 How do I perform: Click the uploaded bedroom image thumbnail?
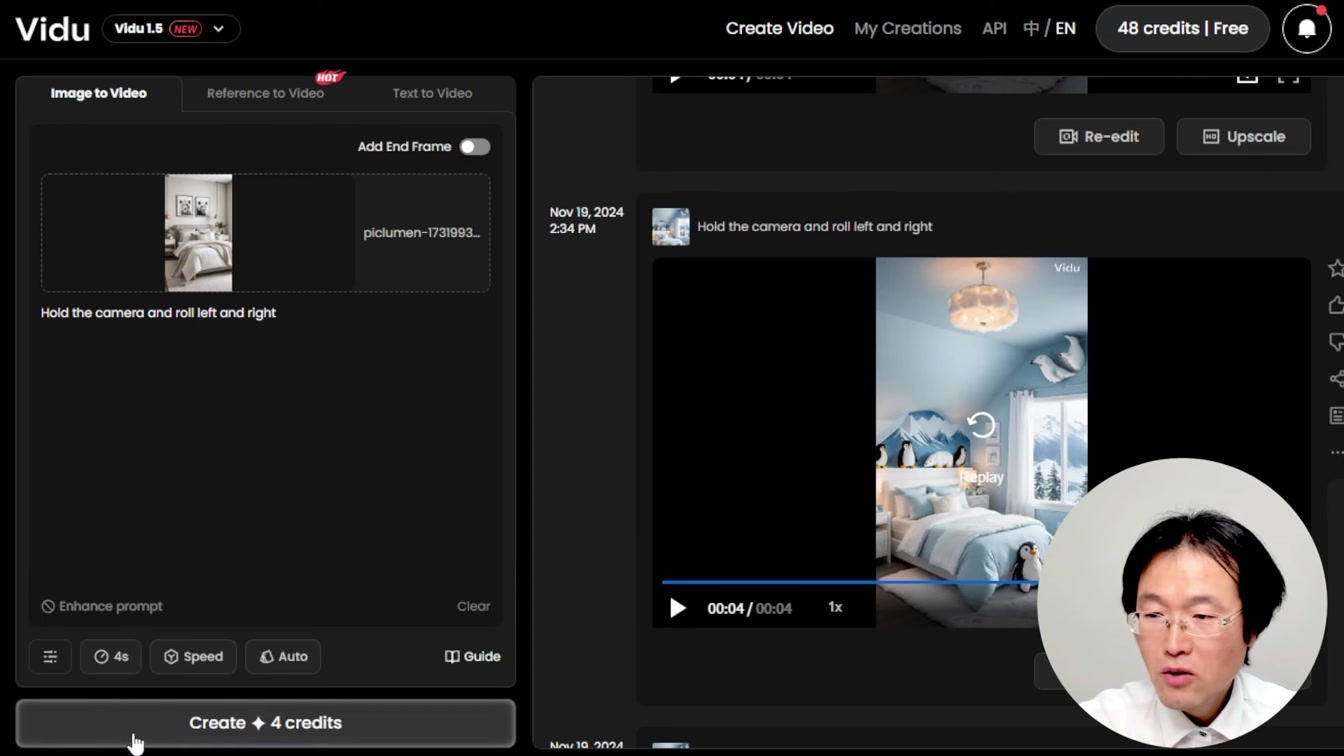point(198,233)
